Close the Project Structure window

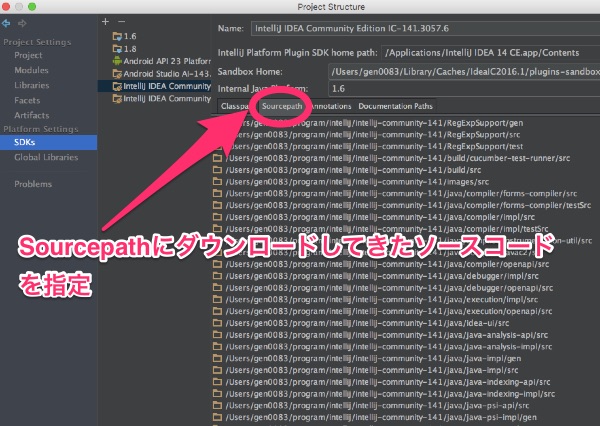pyautogui.click(x=6, y=7)
